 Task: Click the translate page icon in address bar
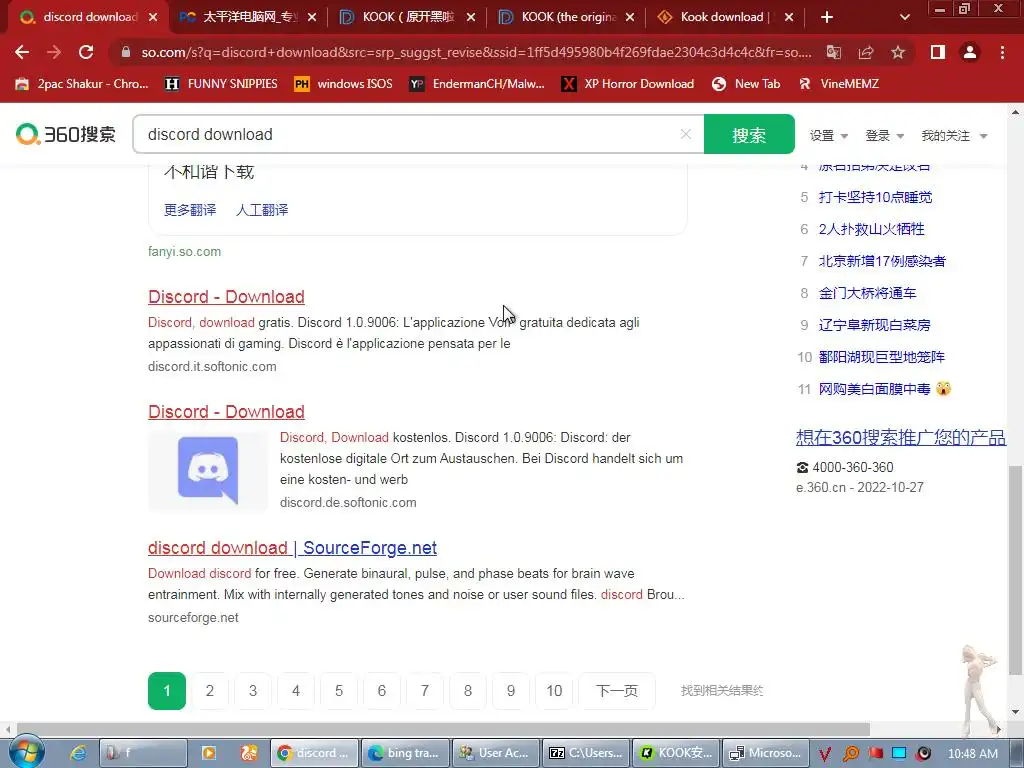(834, 52)
